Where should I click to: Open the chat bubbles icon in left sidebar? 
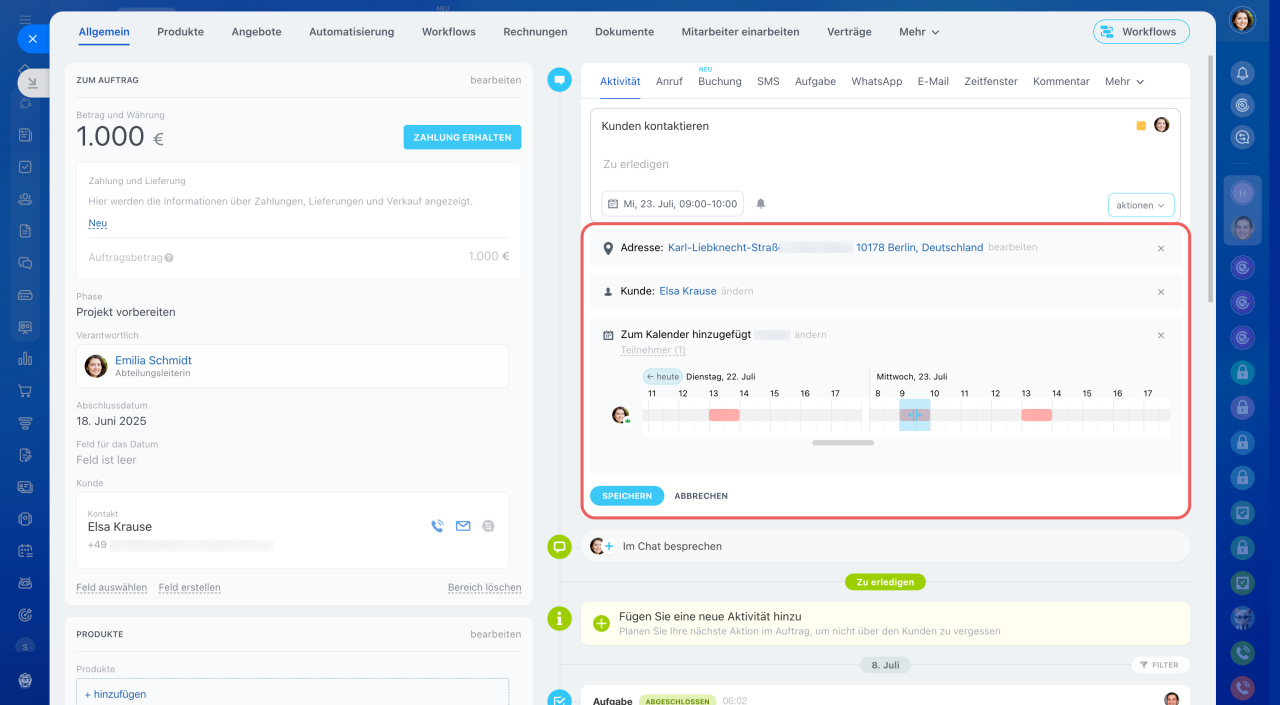pos(25,263)
